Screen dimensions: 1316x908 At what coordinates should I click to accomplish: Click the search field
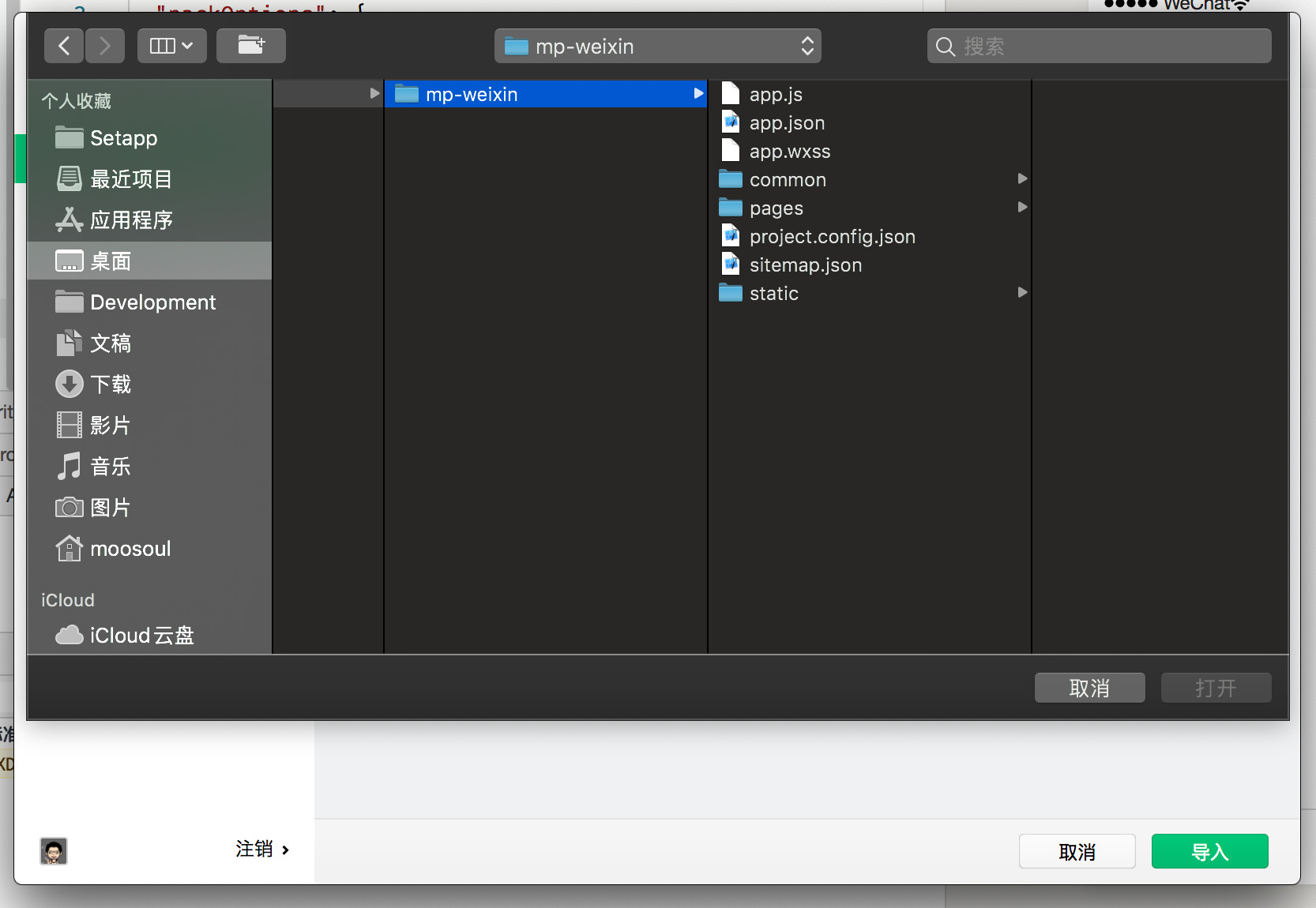[x=1099, y=46]
